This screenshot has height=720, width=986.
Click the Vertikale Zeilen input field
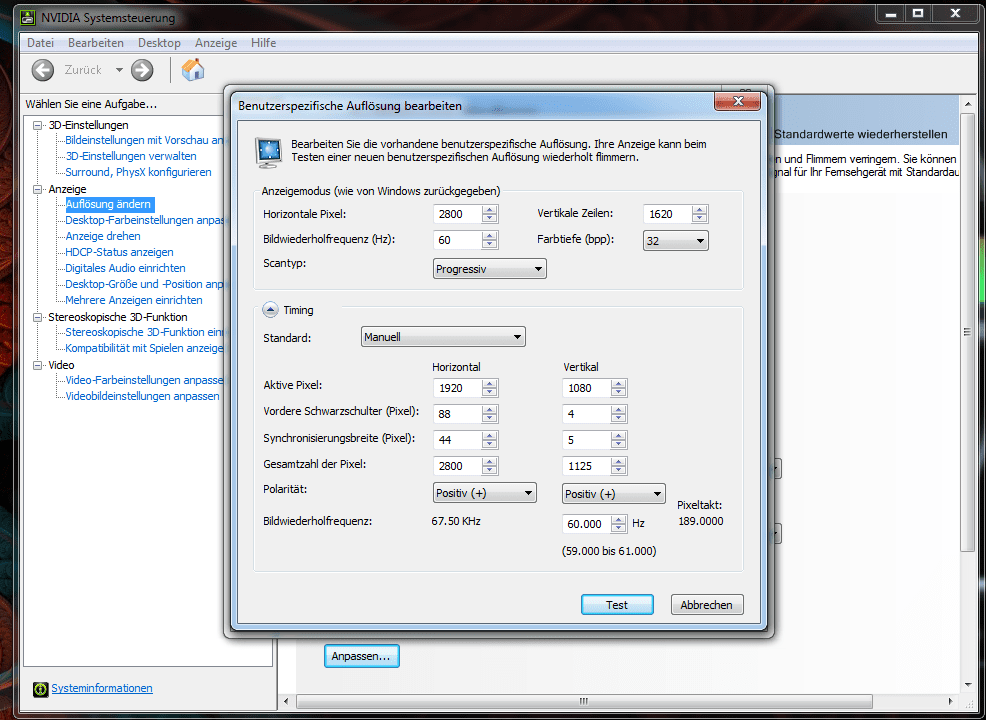point(668,214)
